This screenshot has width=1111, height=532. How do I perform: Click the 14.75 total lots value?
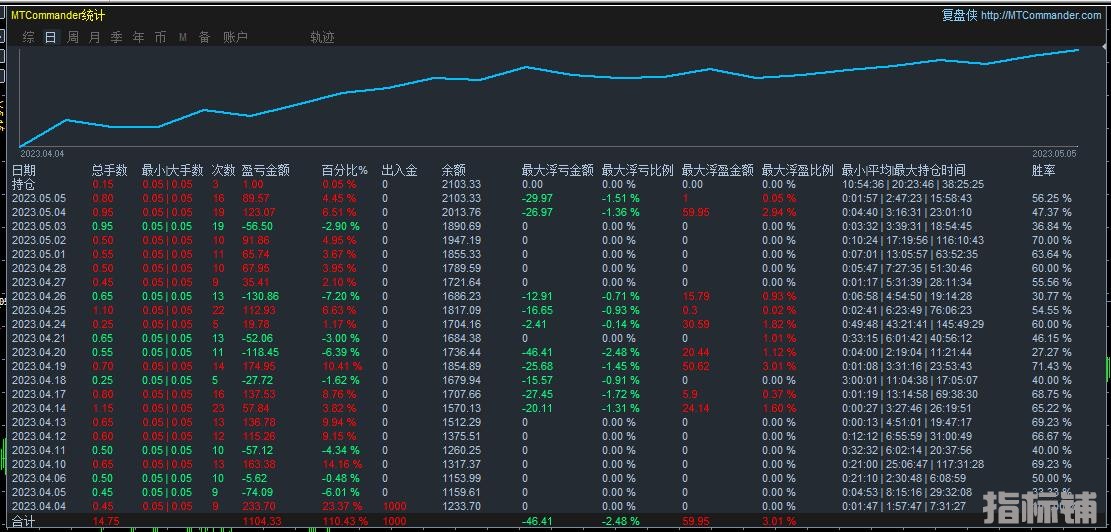tap(108, 521)
